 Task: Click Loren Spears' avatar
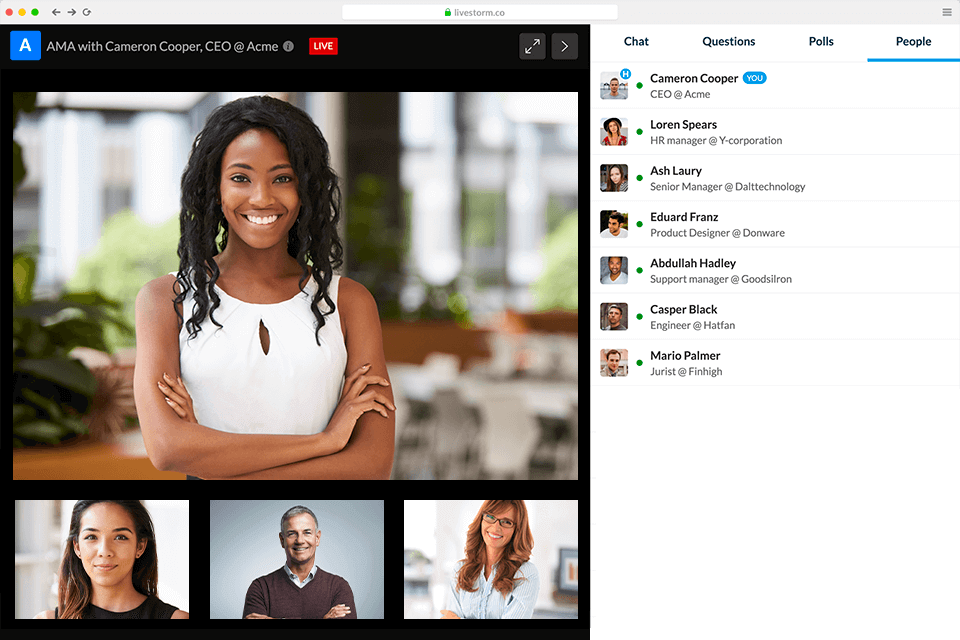point(614,132)
